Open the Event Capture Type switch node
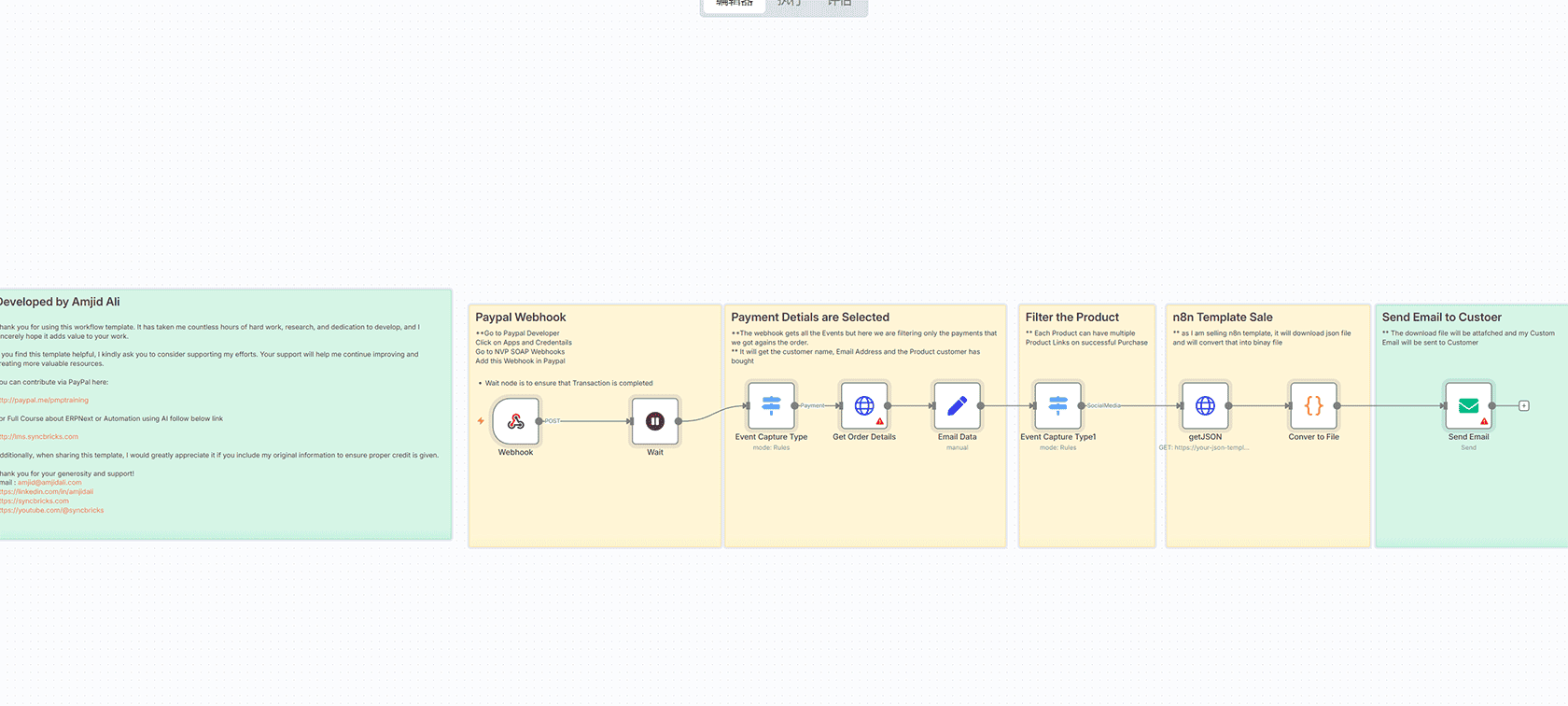The width and height of the screenshot is (1568, 706). (771, 405)
